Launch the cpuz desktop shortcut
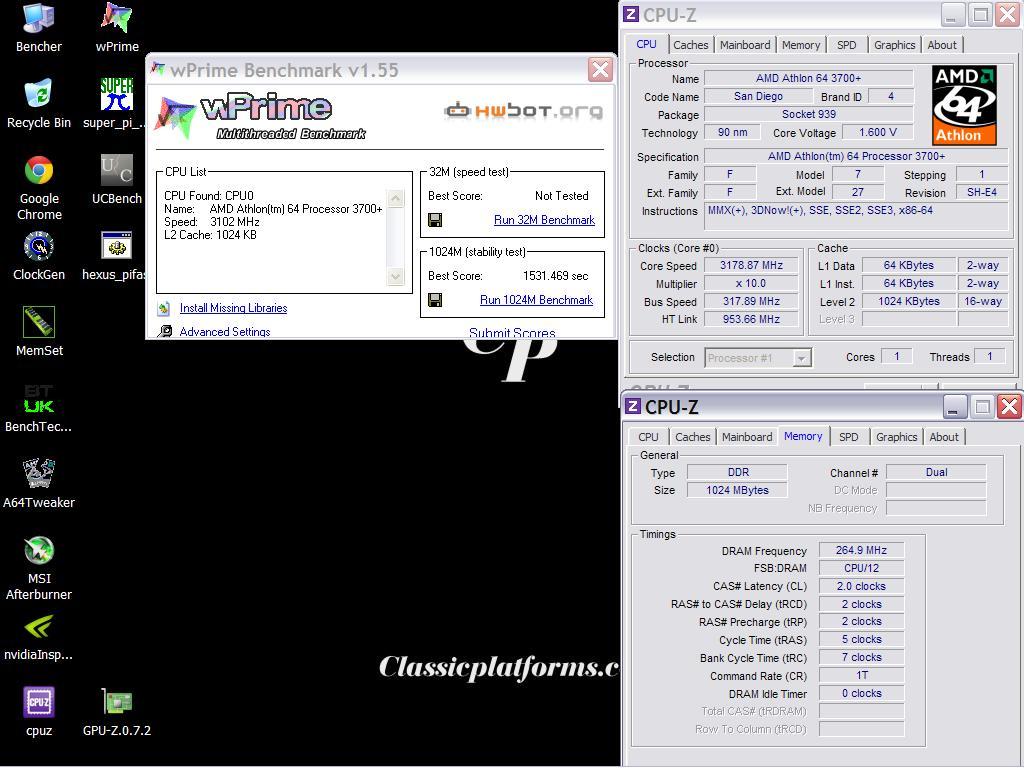 [39, 712]
